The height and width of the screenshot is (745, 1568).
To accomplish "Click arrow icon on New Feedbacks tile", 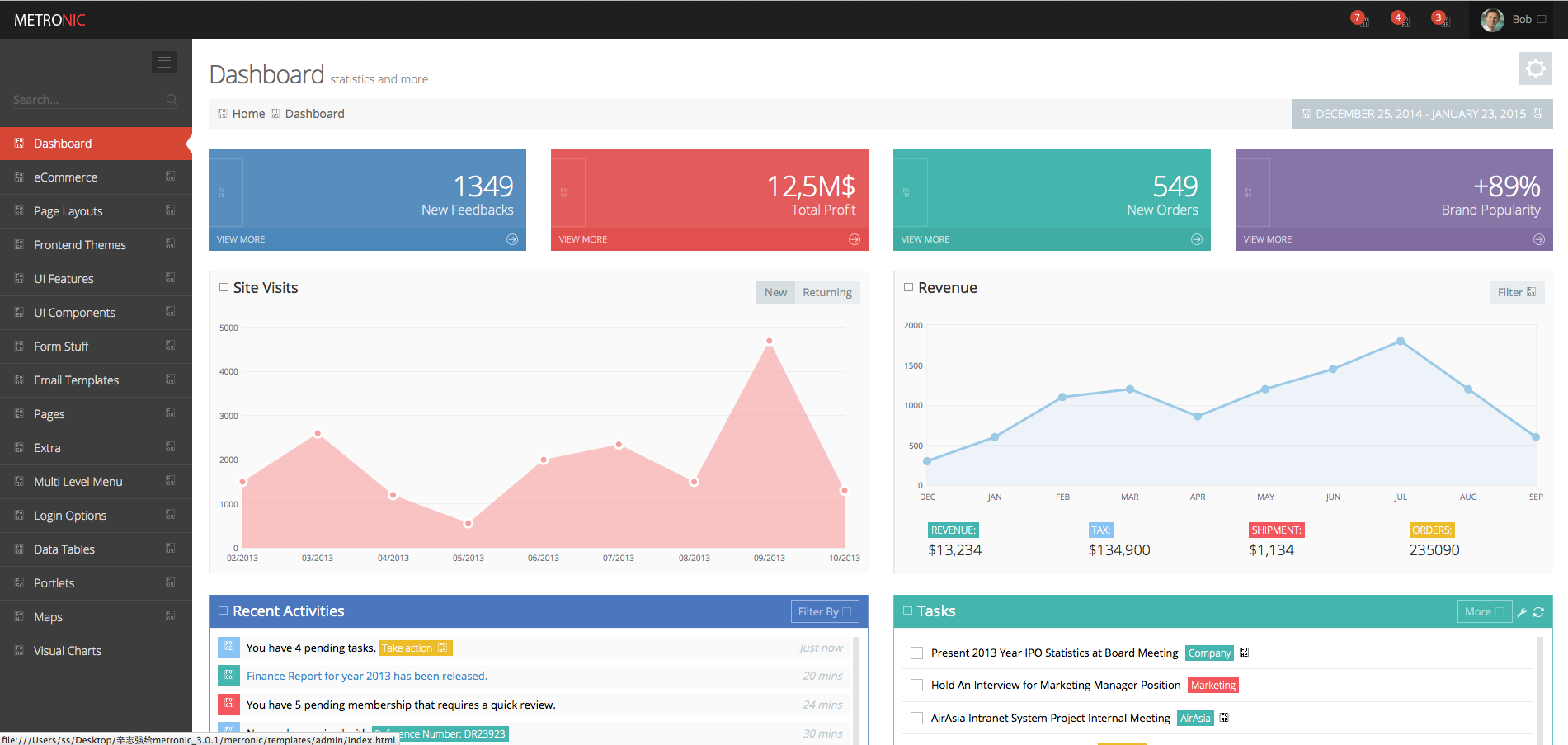I will click(x=512, y=239).
